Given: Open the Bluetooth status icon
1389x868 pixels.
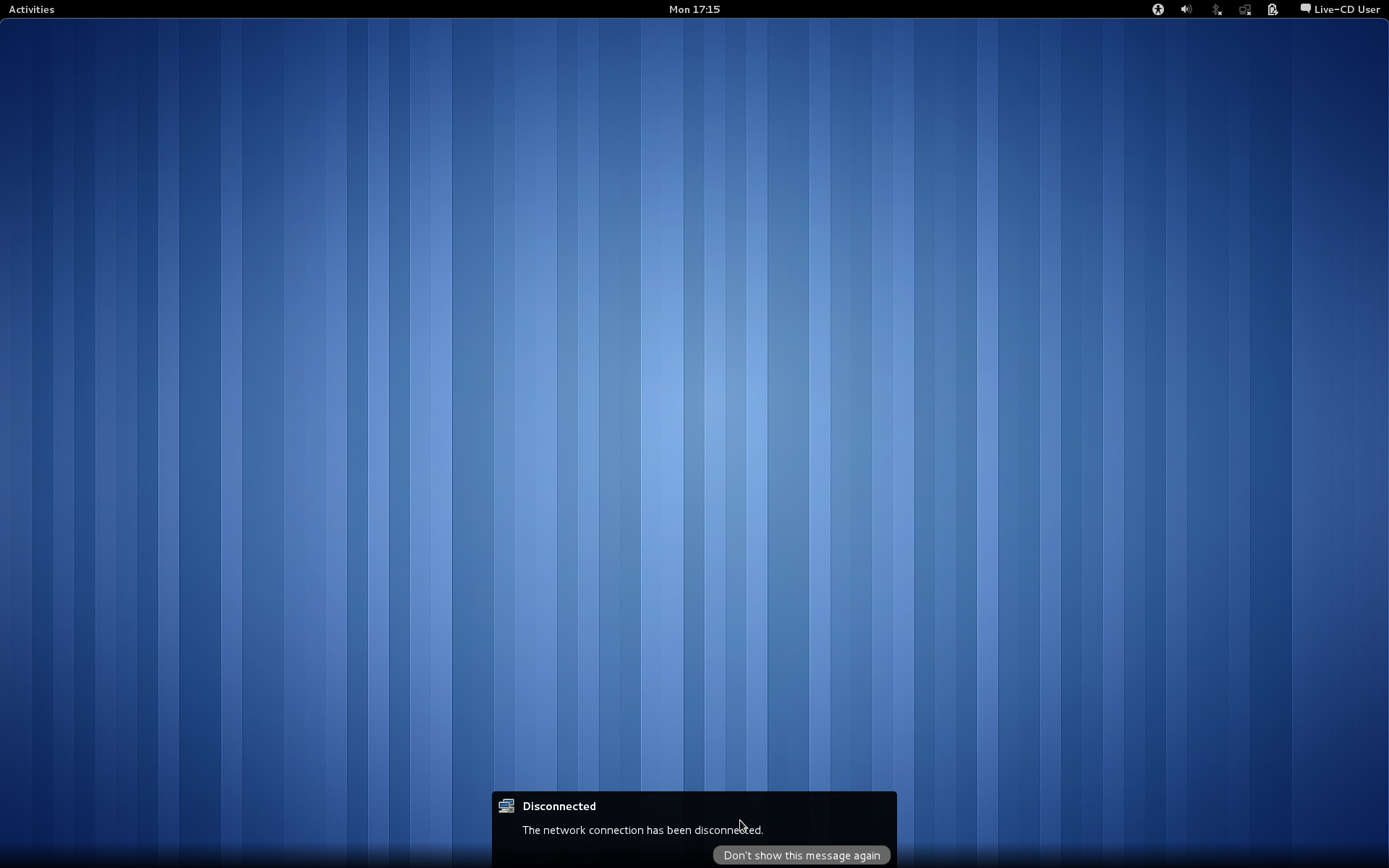Looking at the screenshot, I should click(x=1216, y=9).
